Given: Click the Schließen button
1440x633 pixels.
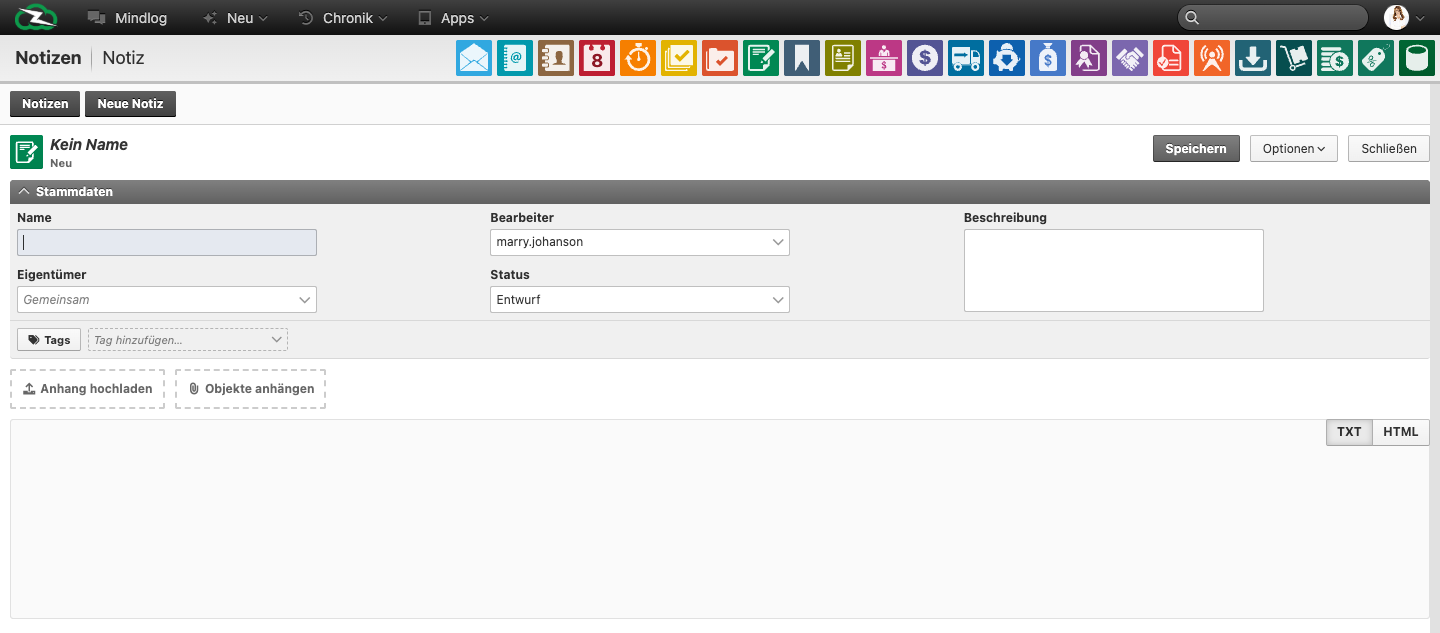Looking at the screenshot, I should (x=1389, y=148).
